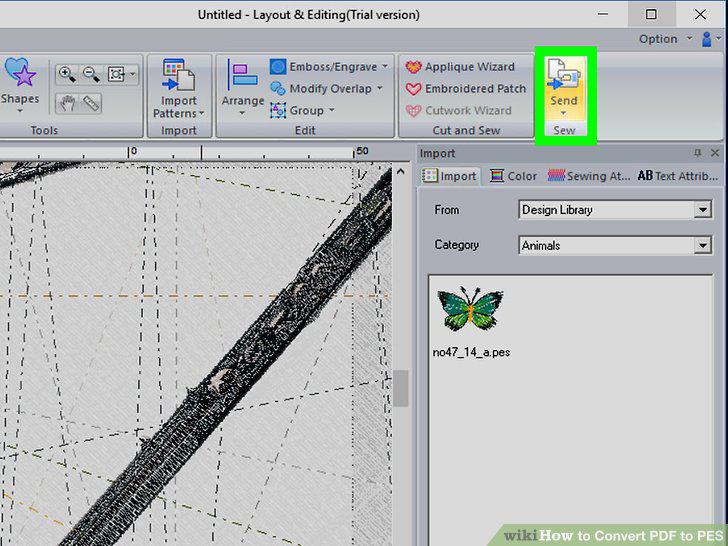
Task: Expand the Fit to Window zoom dropdown
Action: pyautogui.click(x=133, y=74)
